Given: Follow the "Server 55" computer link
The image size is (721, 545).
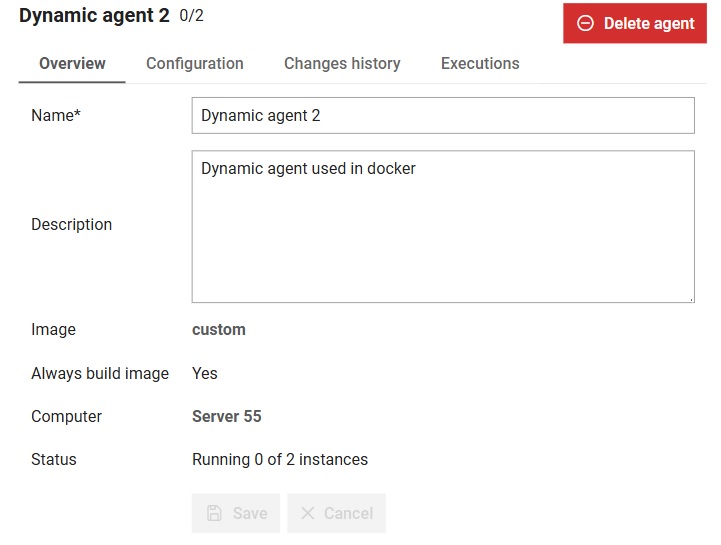Looking at the screenshot, I should pos(227,416).
